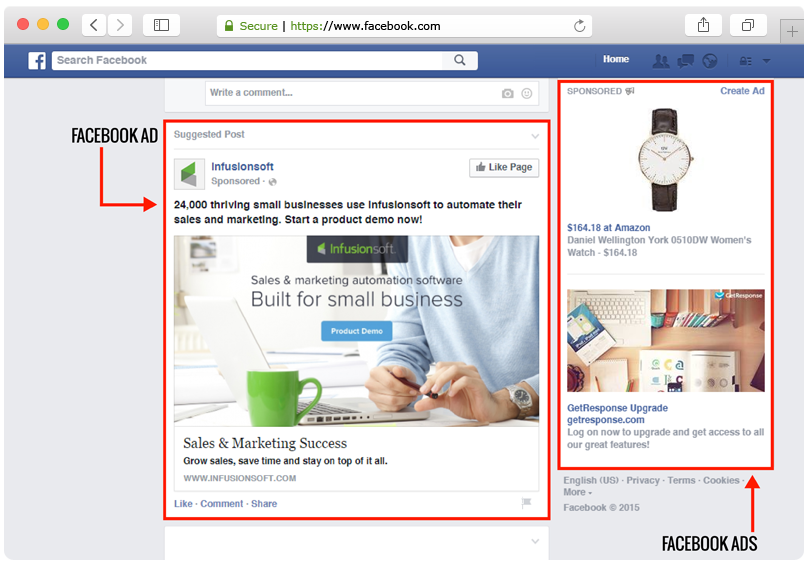The image size is (810, 569).
Task: Go to the Home tab
Action: point(616,59)
